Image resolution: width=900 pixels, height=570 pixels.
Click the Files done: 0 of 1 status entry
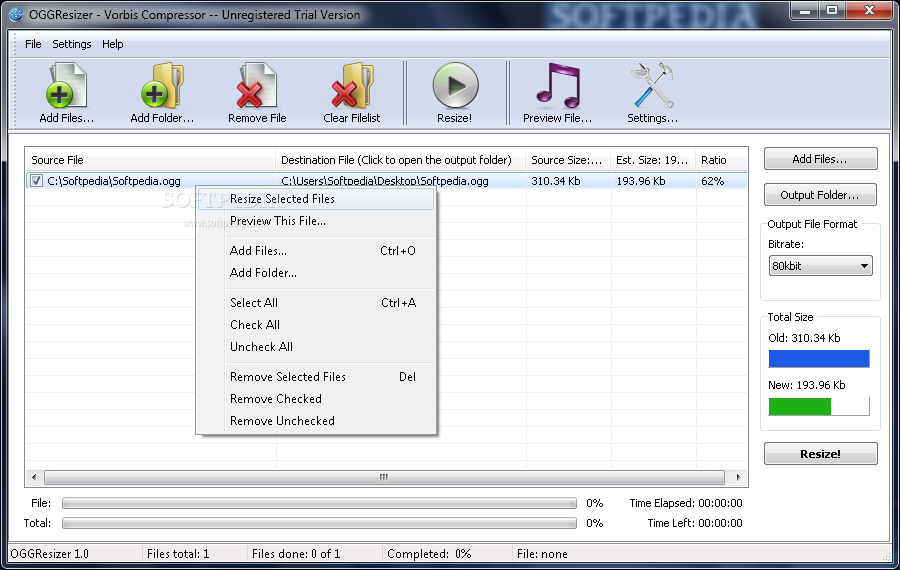tap(296, 554)
